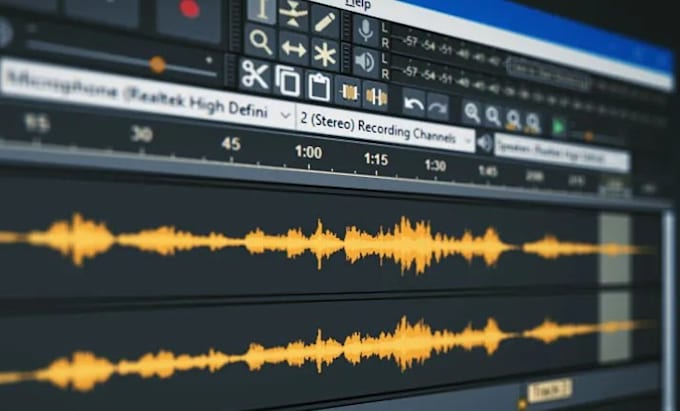Select the asterisk Multi-Tool
Screen dimensions: 680x411
point(325,55)
